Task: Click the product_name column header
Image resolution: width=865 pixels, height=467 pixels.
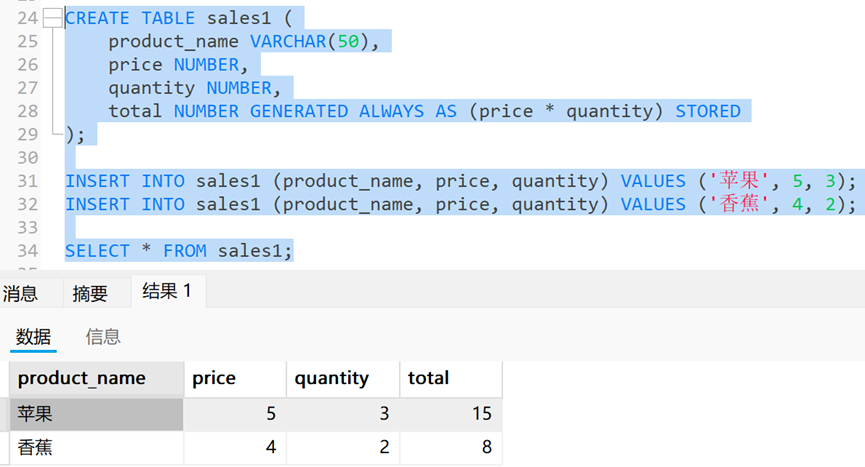Action: pos(82,378)
